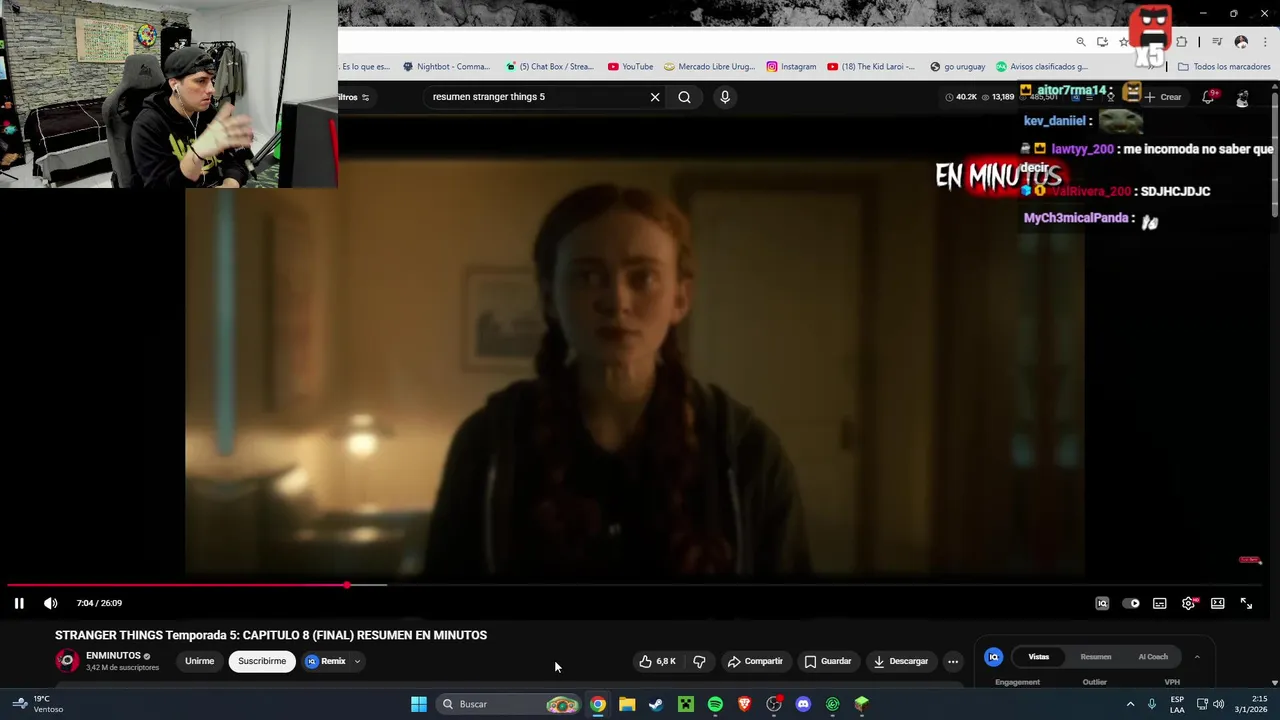Open taskbar volume control
The image size is (1280, 720).
[1218, 704]
